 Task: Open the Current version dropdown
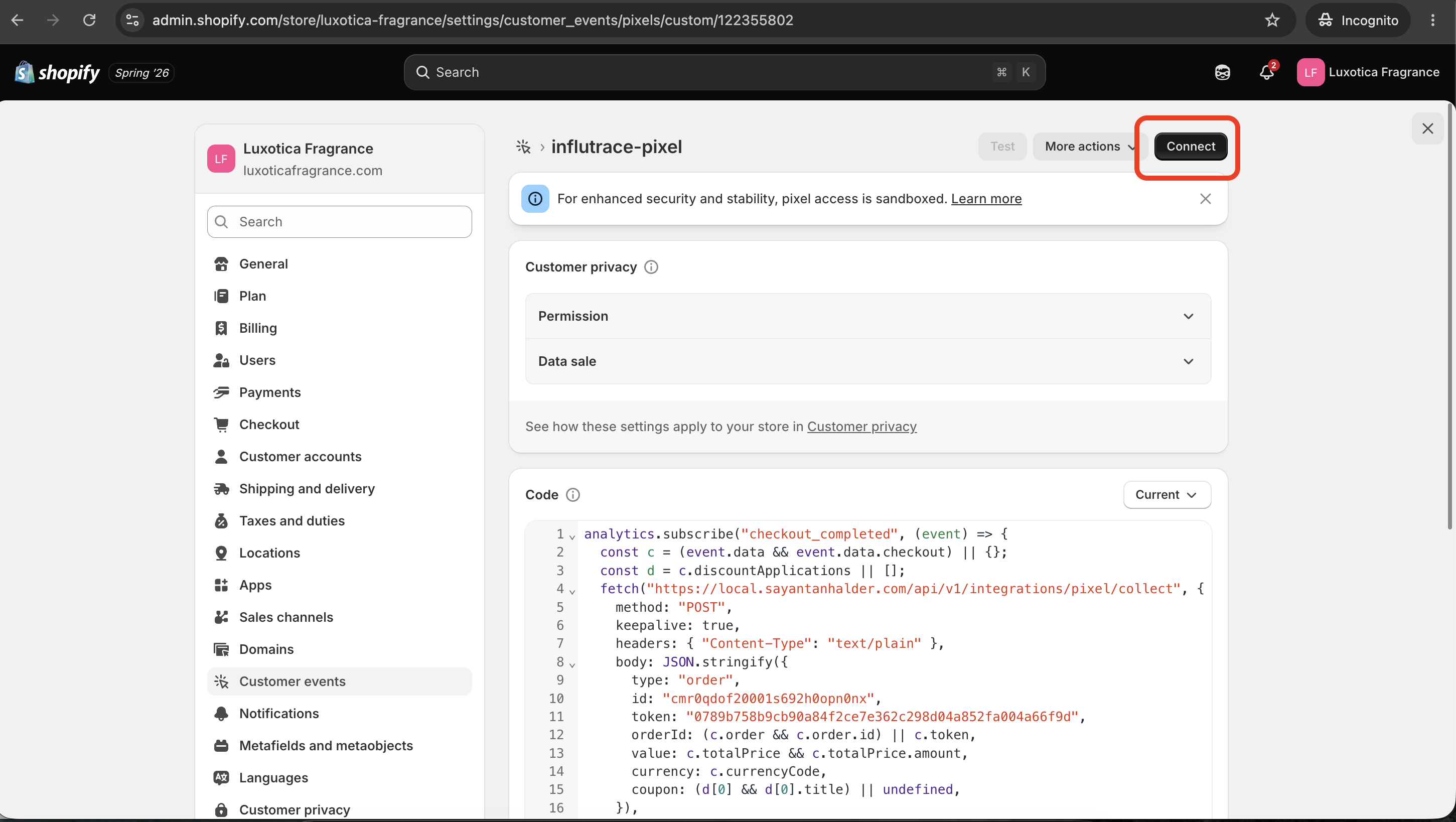[x=1167, y=495]
